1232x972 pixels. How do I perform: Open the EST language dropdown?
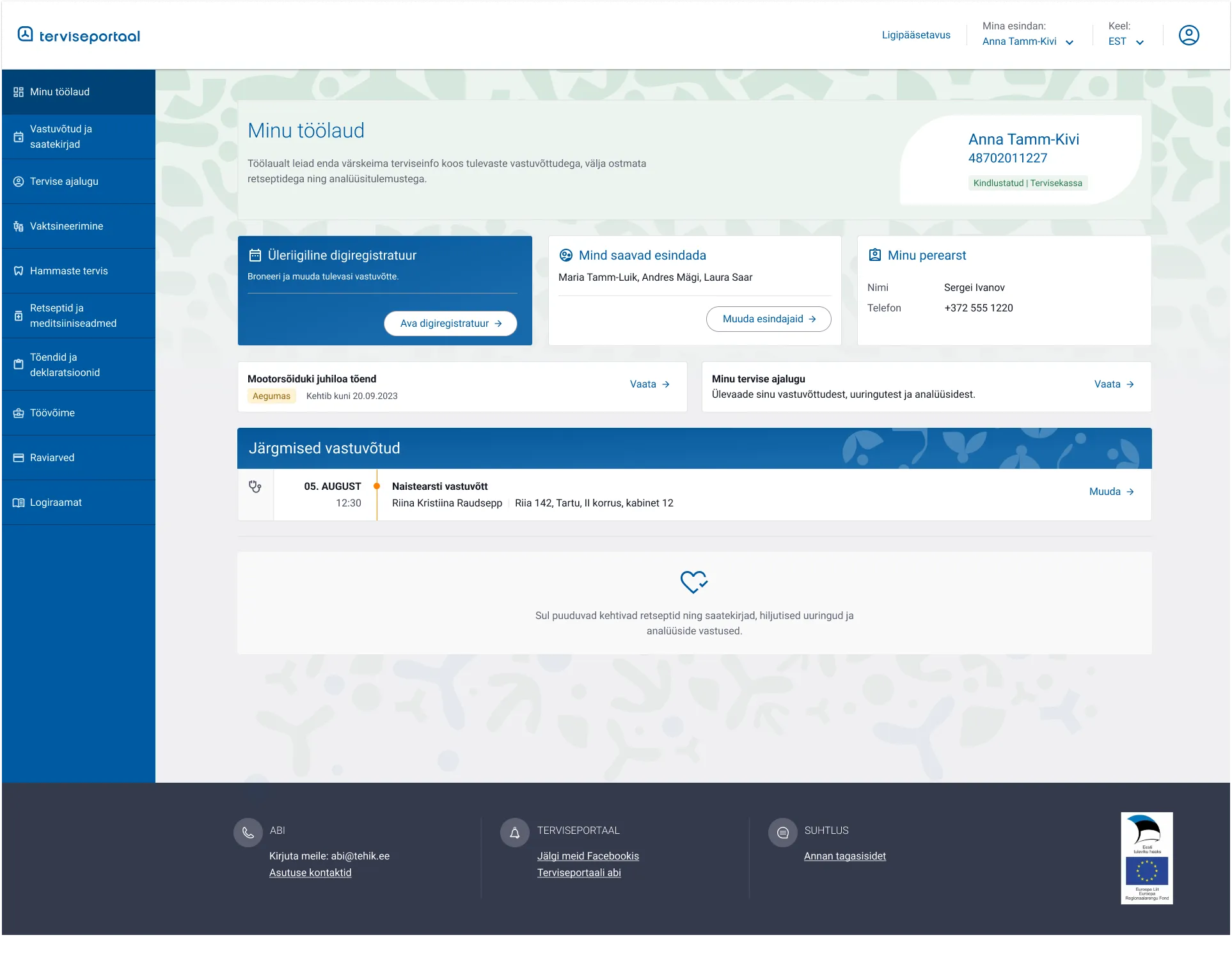click(x=1126, y=42)
